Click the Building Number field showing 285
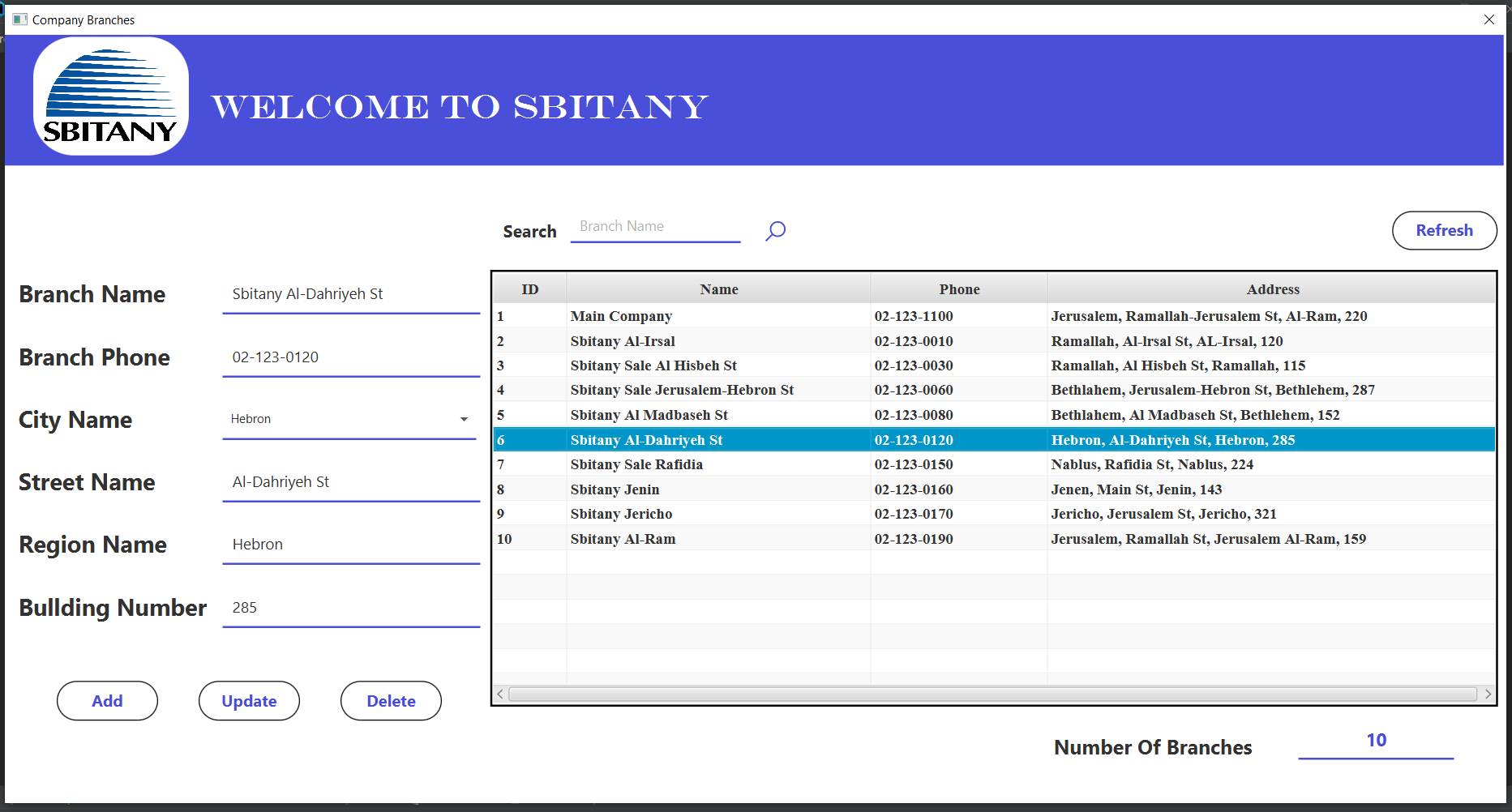The image size is (1512, 812). [x=351, y=608]
